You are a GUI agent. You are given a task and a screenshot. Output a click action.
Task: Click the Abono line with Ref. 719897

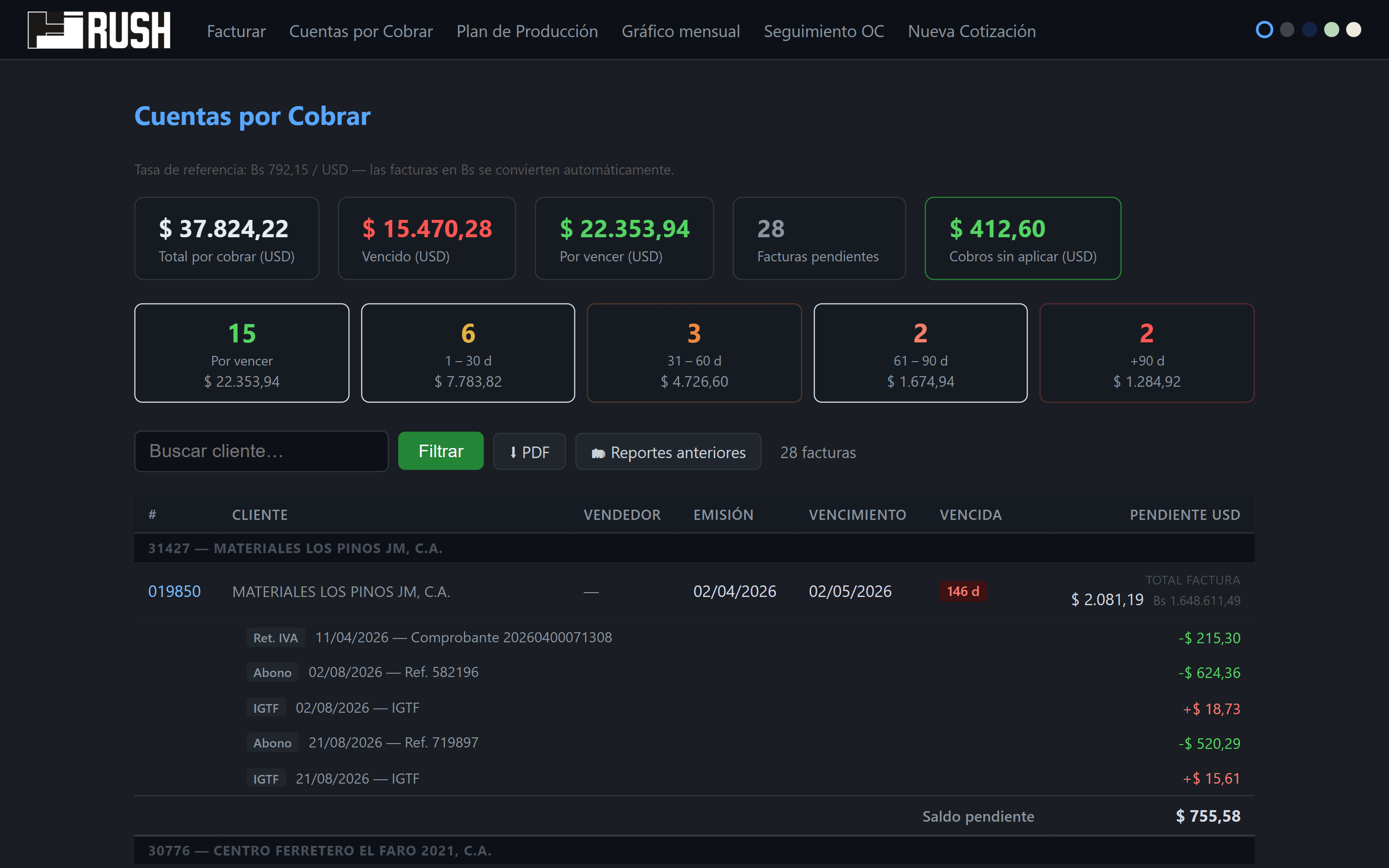click(394, 743)
